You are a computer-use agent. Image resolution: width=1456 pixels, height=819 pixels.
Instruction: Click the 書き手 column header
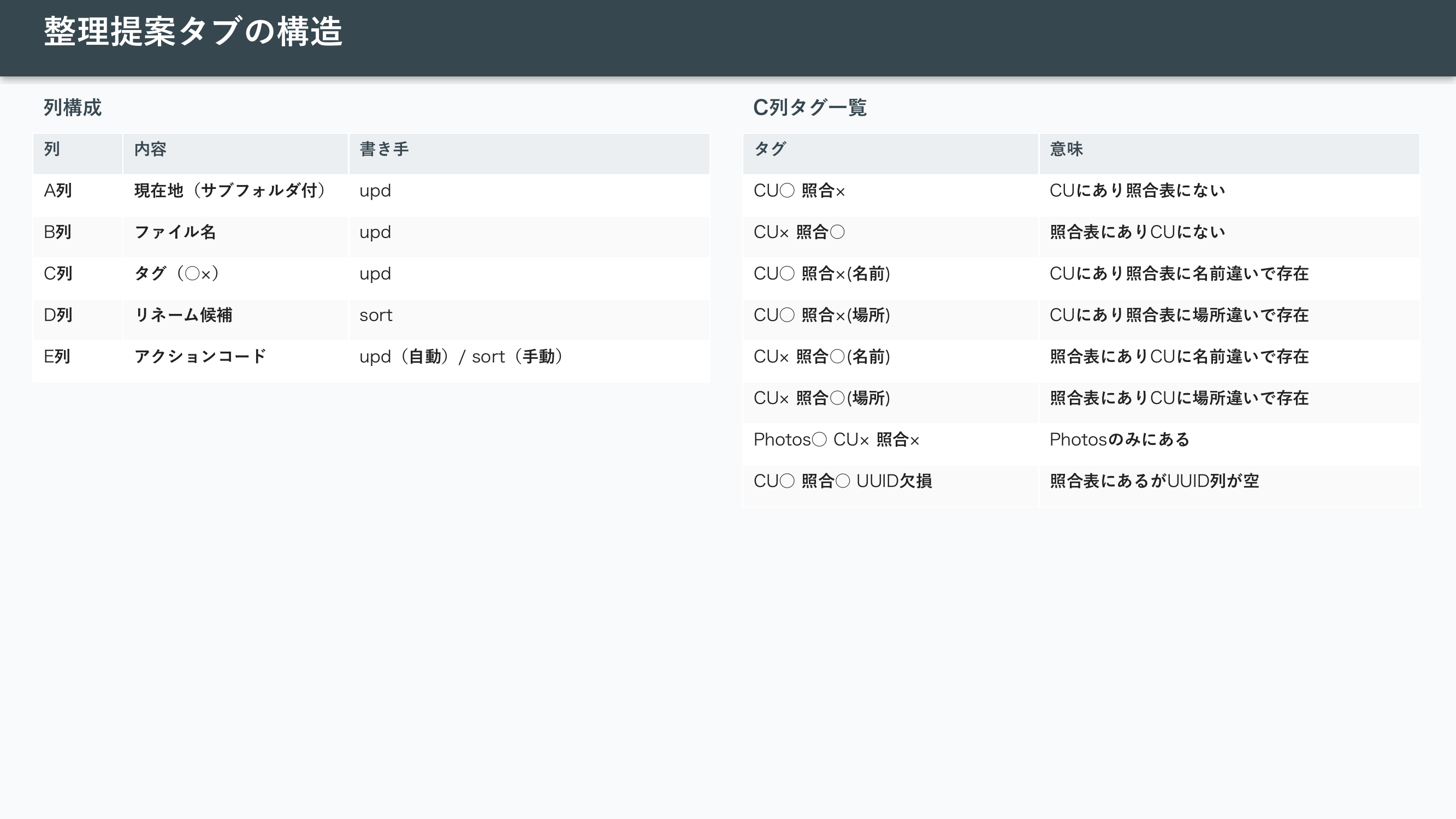click(384, 149)
